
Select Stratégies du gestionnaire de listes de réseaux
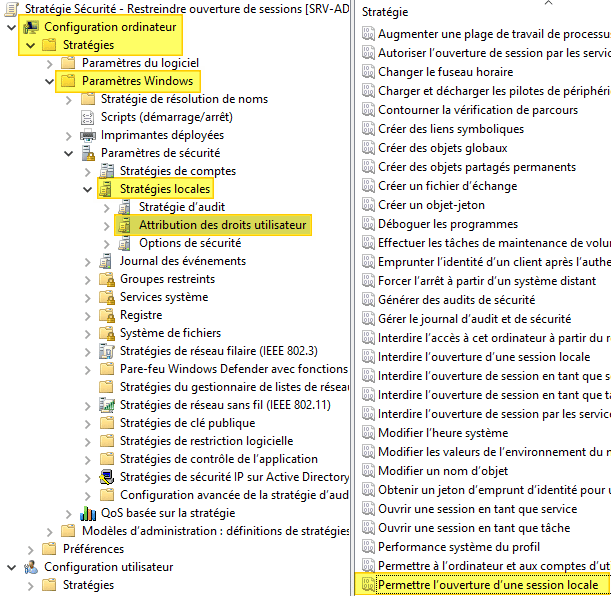tap(234, 387)
